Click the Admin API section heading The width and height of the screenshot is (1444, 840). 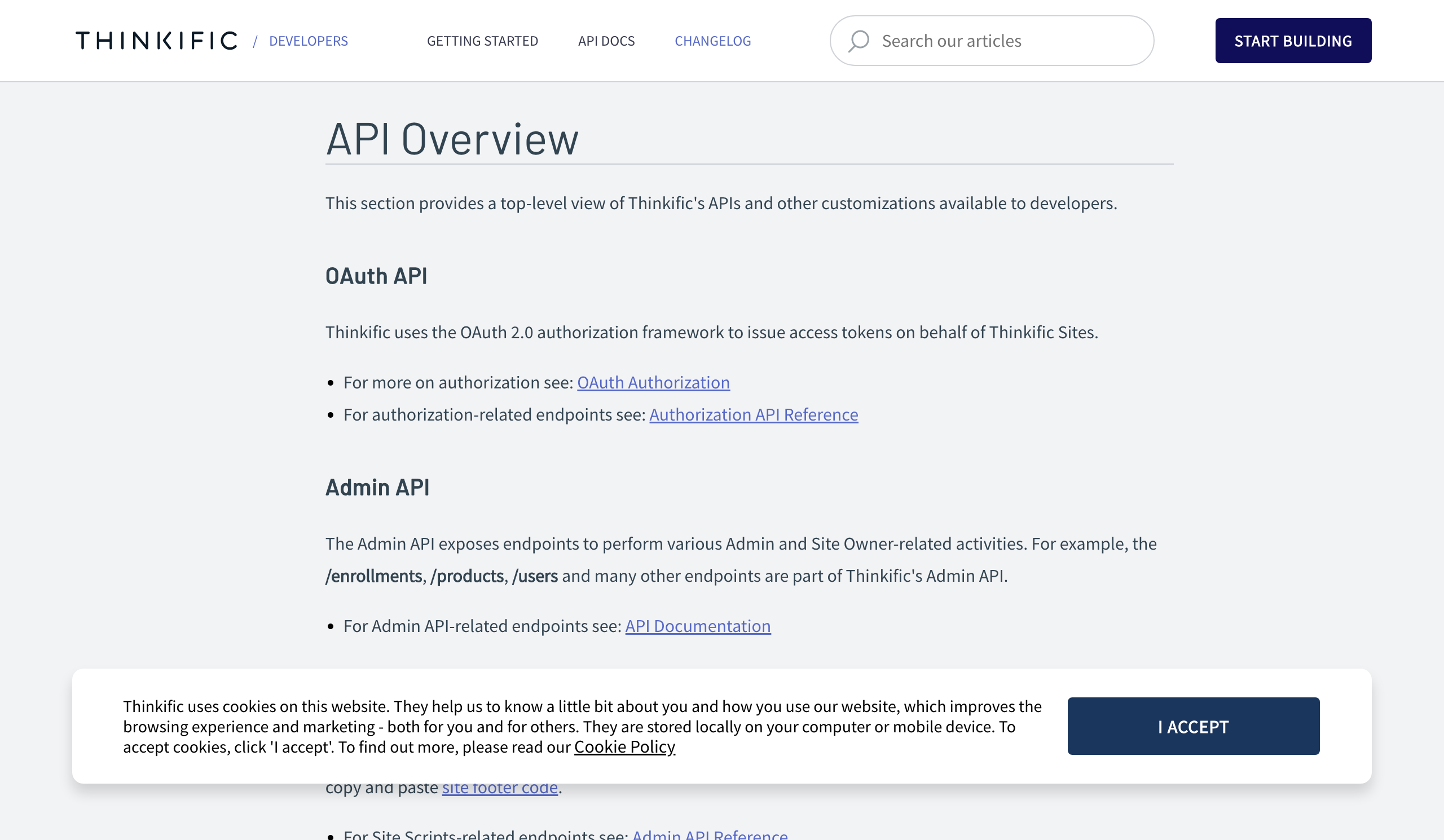pyautogui.click(x=377, y=487)
